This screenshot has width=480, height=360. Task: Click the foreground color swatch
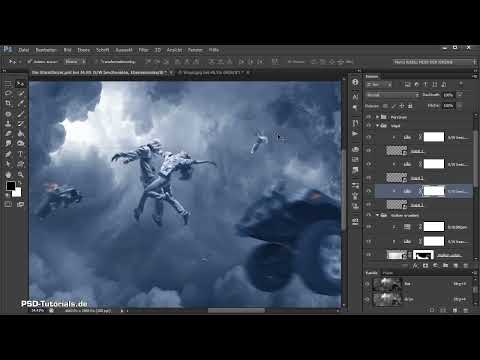click(x=11, y=186)
